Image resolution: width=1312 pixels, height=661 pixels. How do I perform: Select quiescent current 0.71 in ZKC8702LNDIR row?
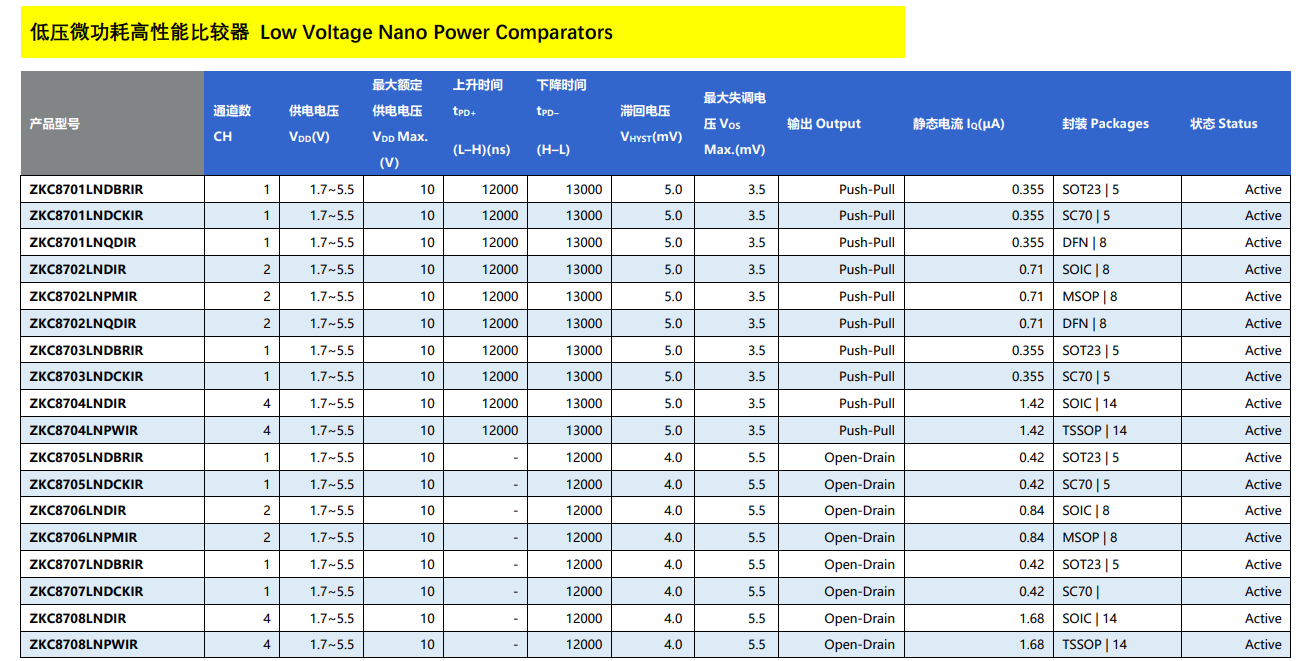(x=1032, y=270)
